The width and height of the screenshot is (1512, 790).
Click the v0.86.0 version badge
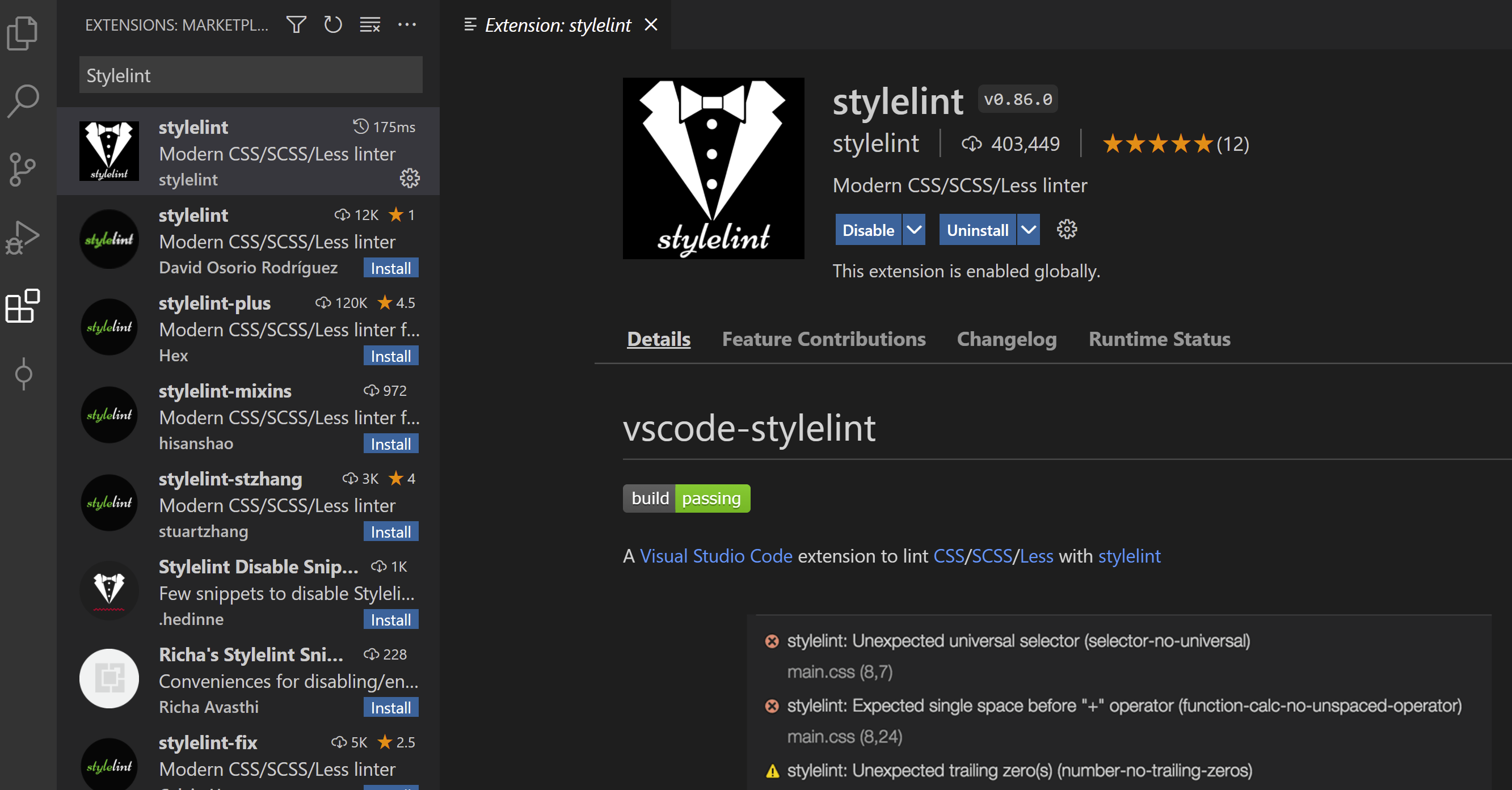pos(1017,99)
